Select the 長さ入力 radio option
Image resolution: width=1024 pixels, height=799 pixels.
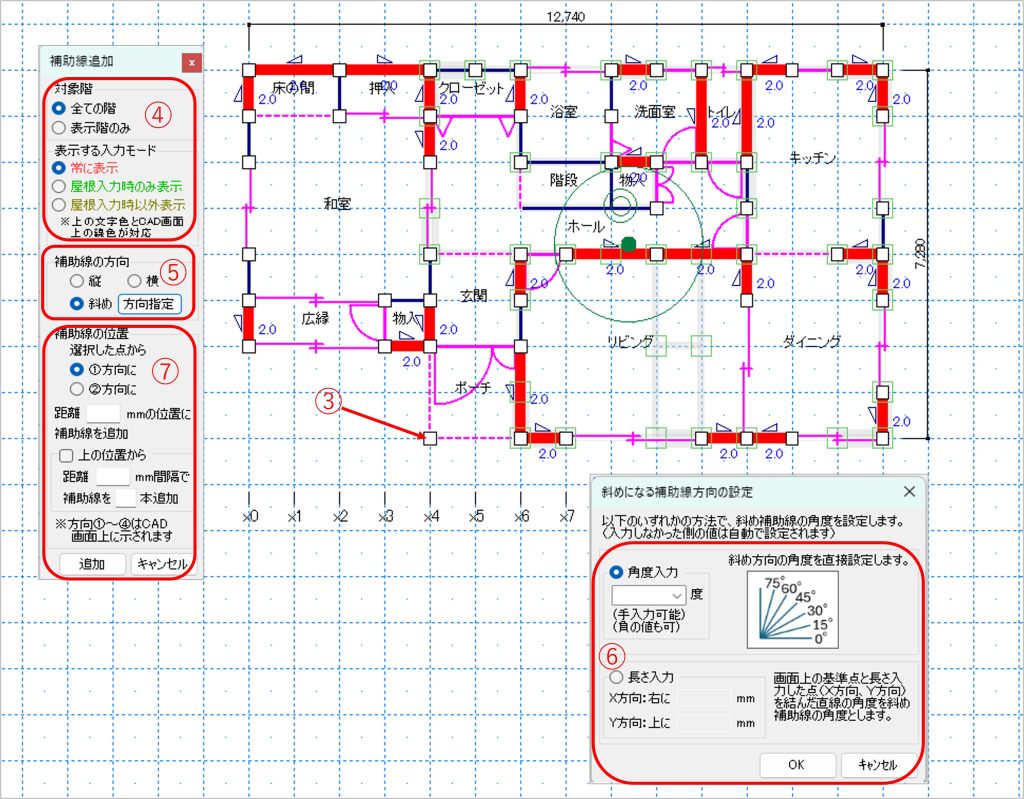(x=616, y=678)
